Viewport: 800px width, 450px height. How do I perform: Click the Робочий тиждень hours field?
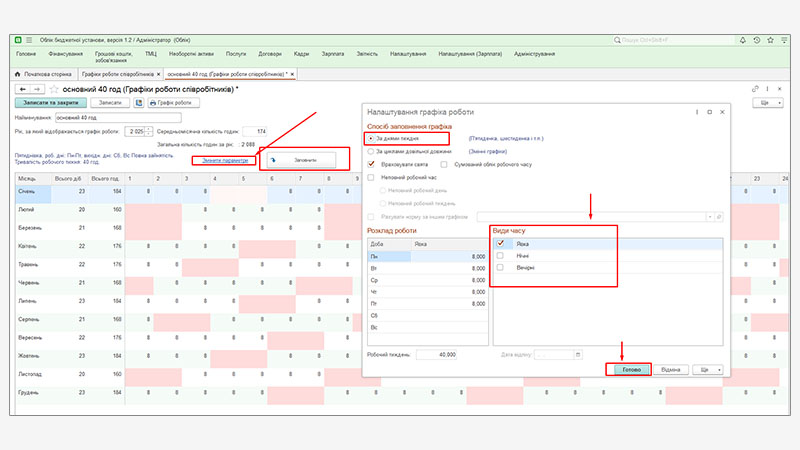(436, 354)
